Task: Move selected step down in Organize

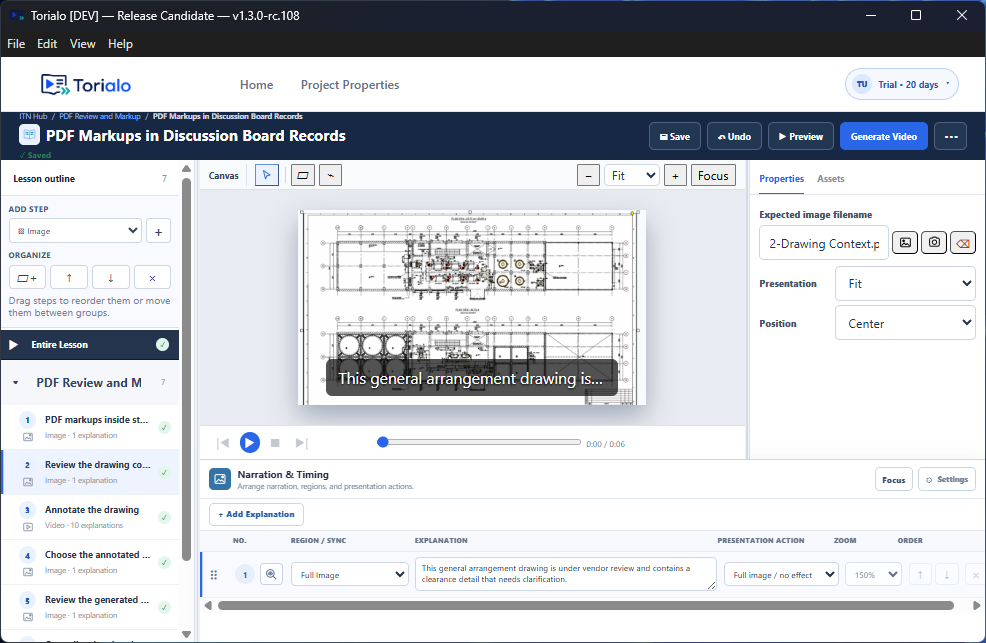Action: click(x=111, y=277)
